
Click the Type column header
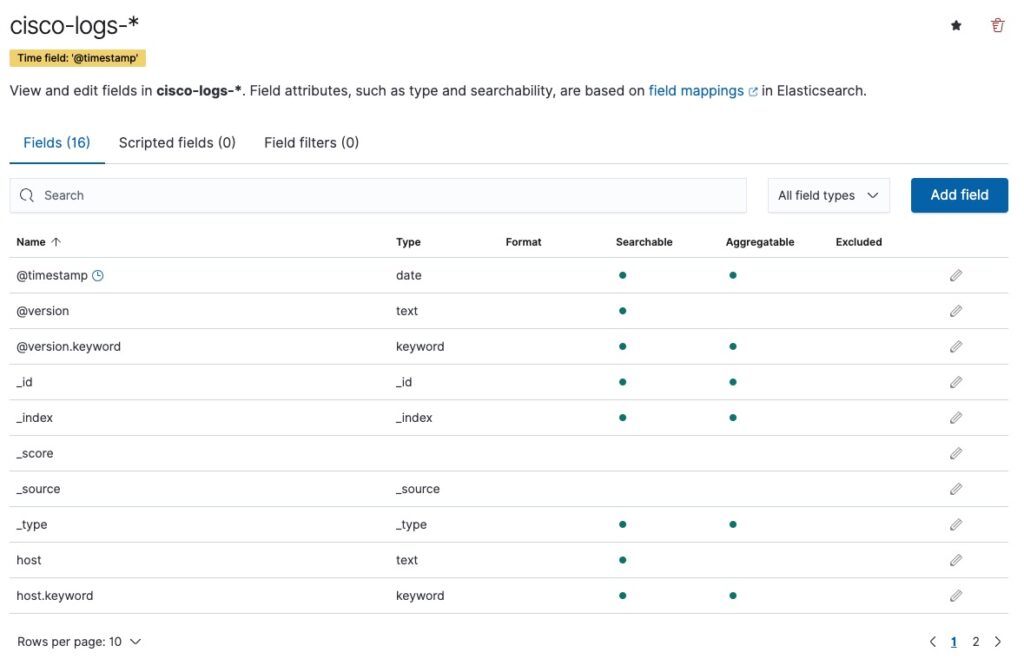[408, 242]
